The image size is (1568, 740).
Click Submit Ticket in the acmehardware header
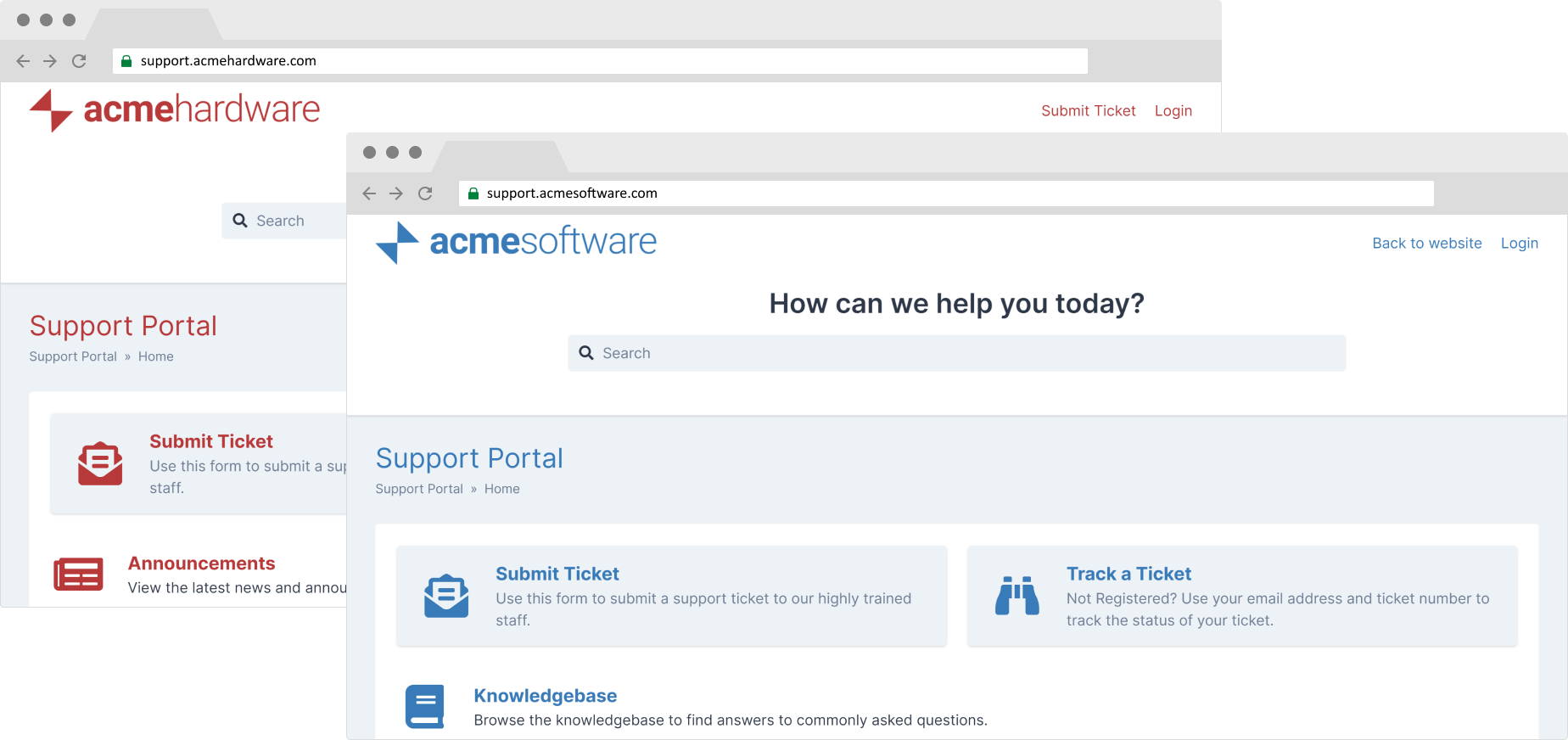pyautogui.click(x=1088, y=111)
